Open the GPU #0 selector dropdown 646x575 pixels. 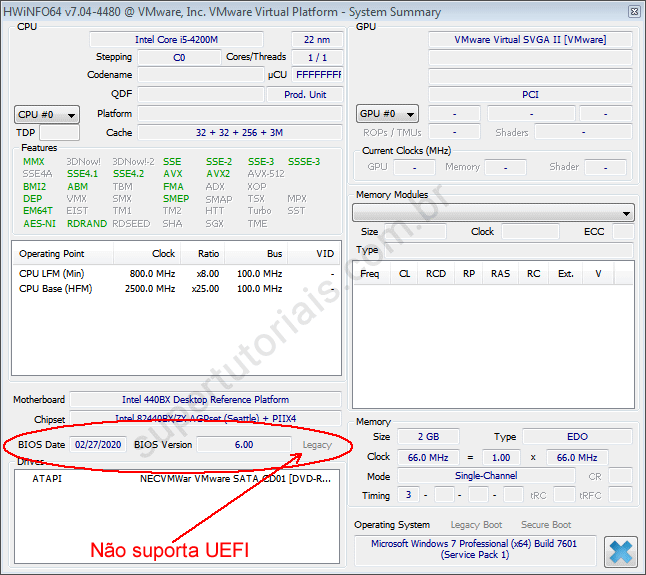[x=387, y=114]
